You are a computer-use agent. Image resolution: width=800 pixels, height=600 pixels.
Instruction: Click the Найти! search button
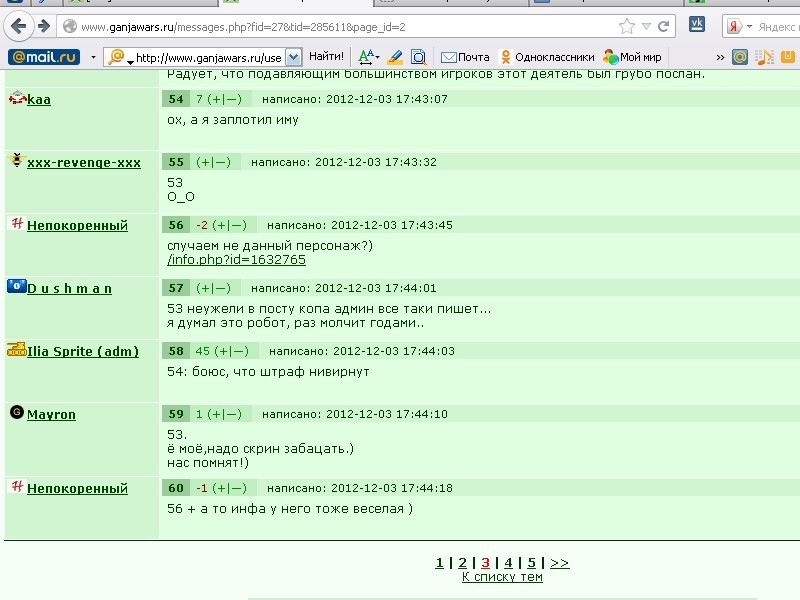[x=327, y=57]
